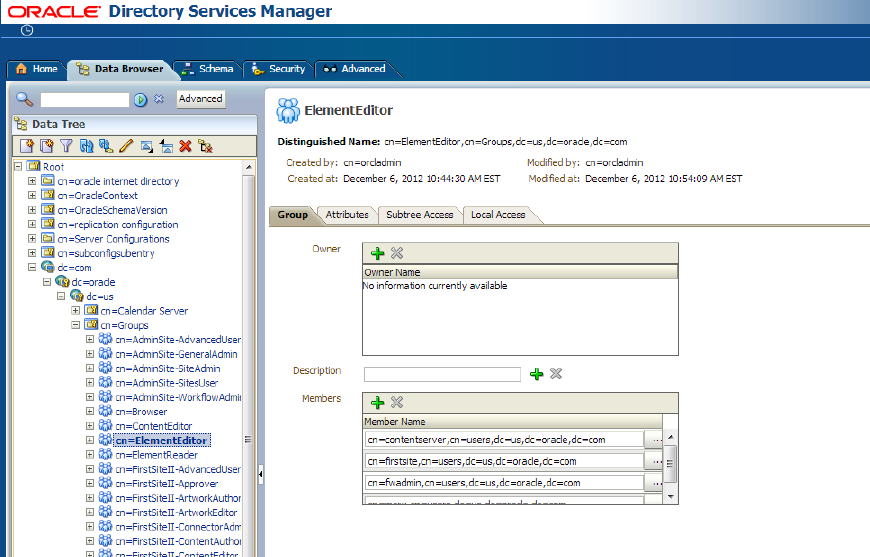Click the Data Tree panel icon
Image resolution: width=870 pixels, height=557 pixels.
[21, 124]
